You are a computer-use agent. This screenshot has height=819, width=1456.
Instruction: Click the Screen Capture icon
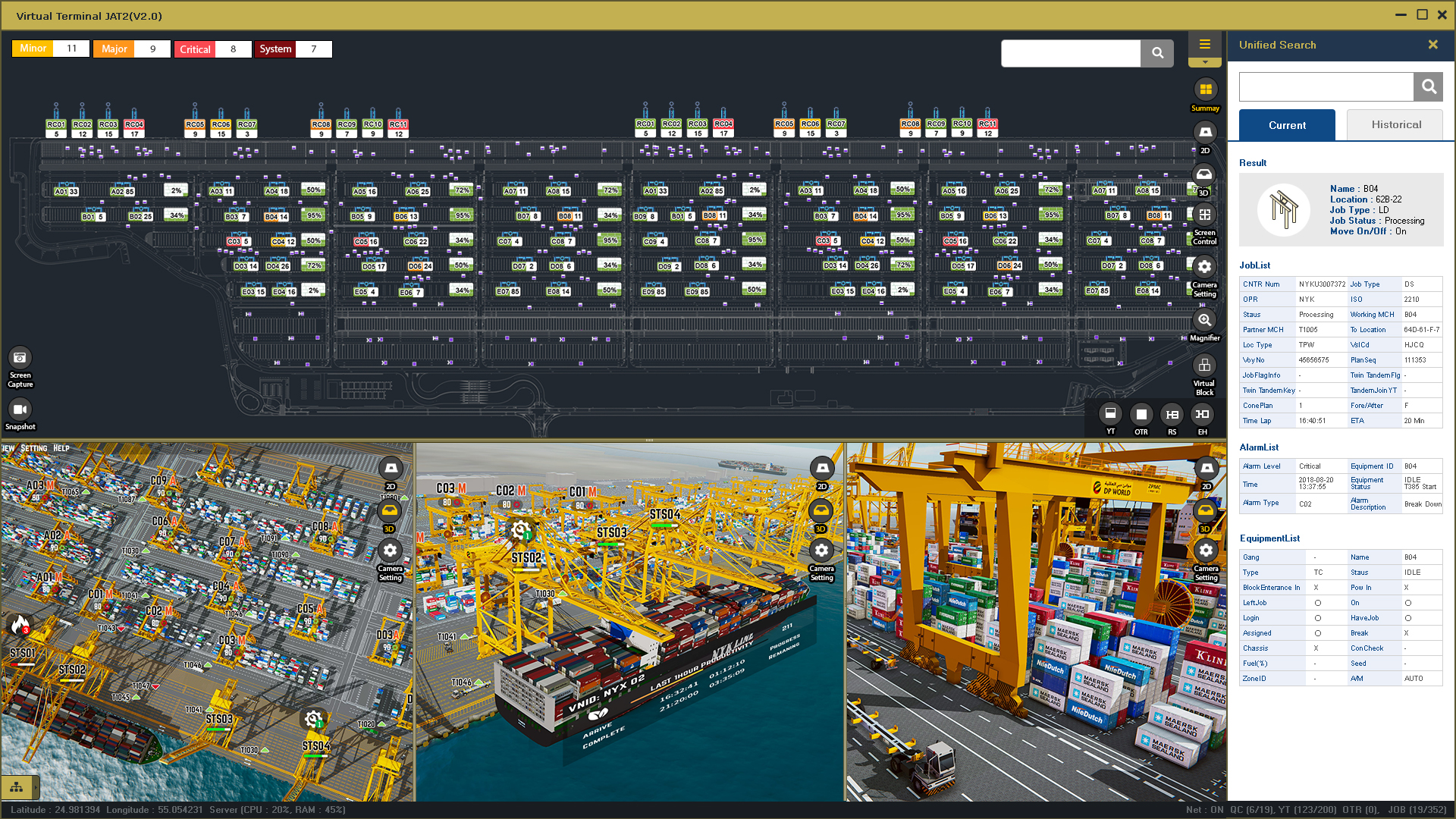tap(20, 358)
